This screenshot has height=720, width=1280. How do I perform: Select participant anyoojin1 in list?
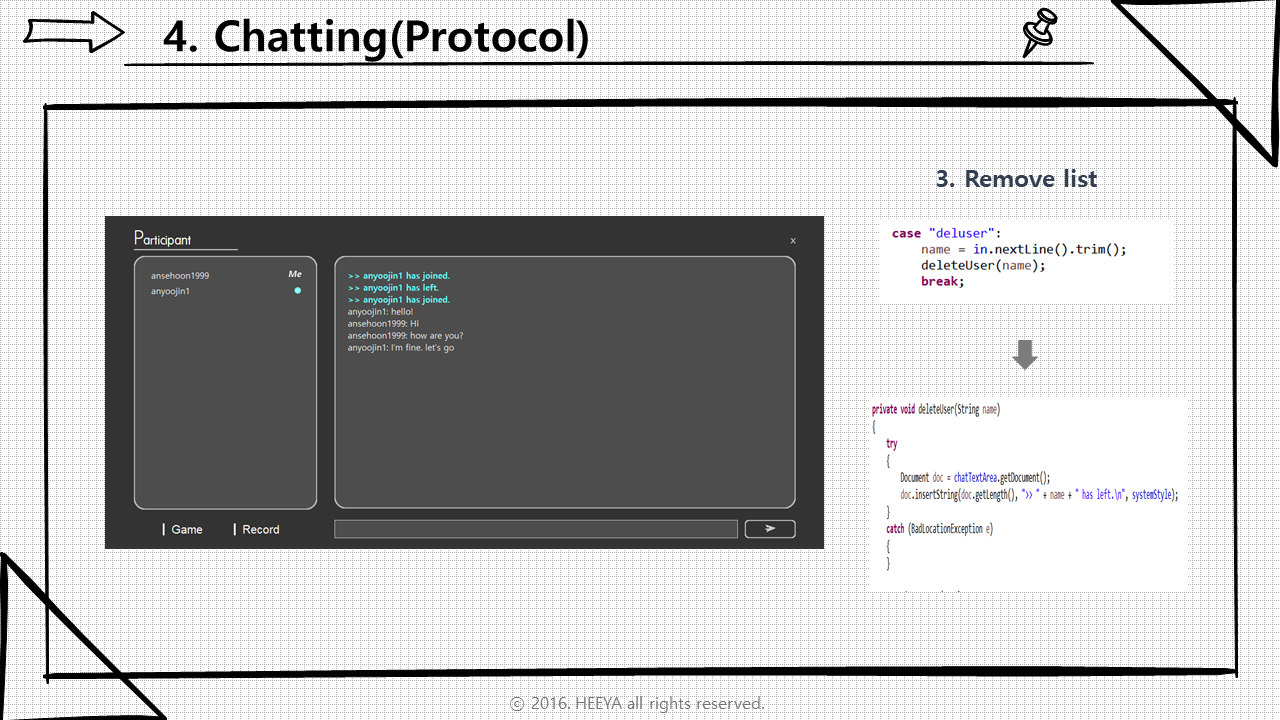coord(170,291)
